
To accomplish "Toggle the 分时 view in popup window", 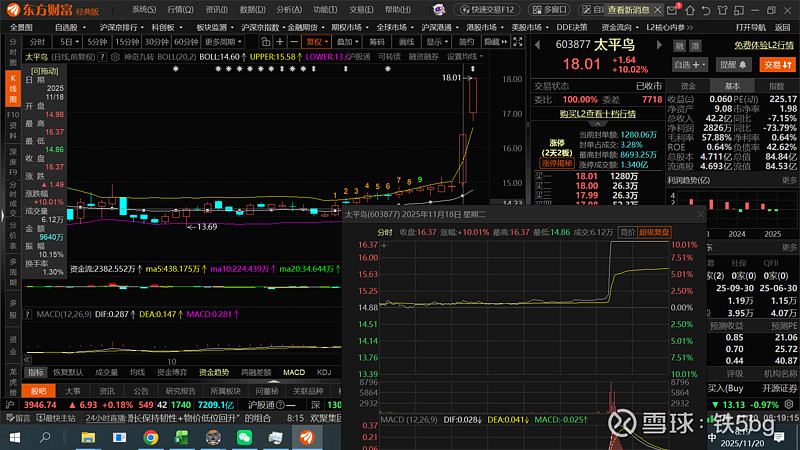I will (357, 231).
